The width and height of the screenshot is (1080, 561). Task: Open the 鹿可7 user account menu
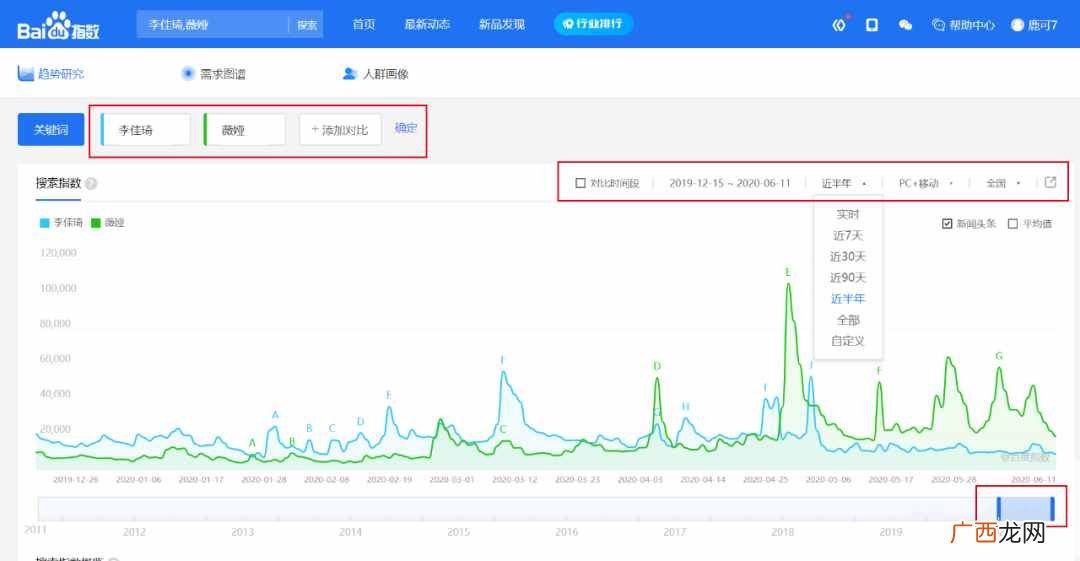pyautogui.click(x=1034, y=25)
